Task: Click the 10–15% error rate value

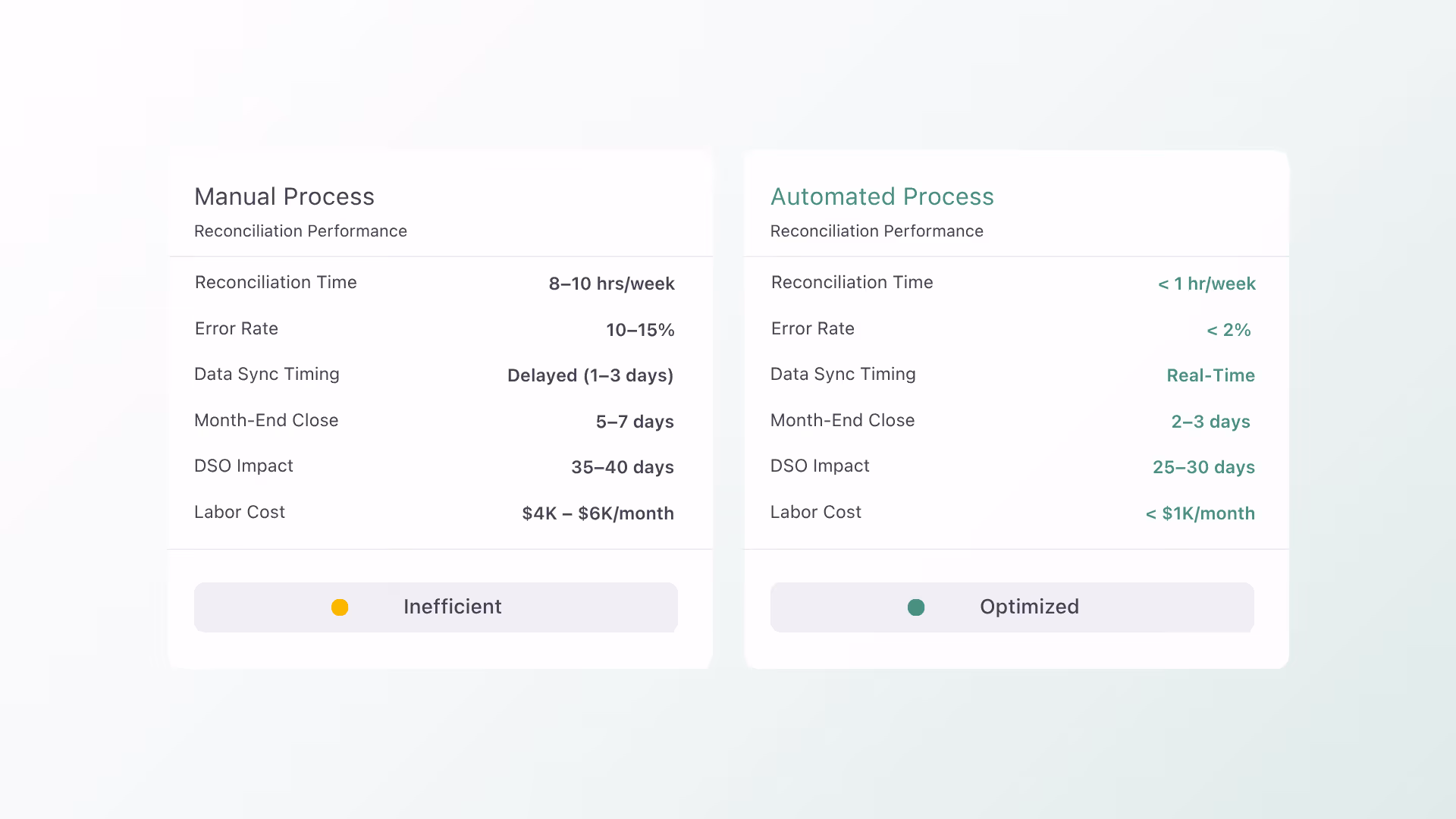Action: click(640, 330)
